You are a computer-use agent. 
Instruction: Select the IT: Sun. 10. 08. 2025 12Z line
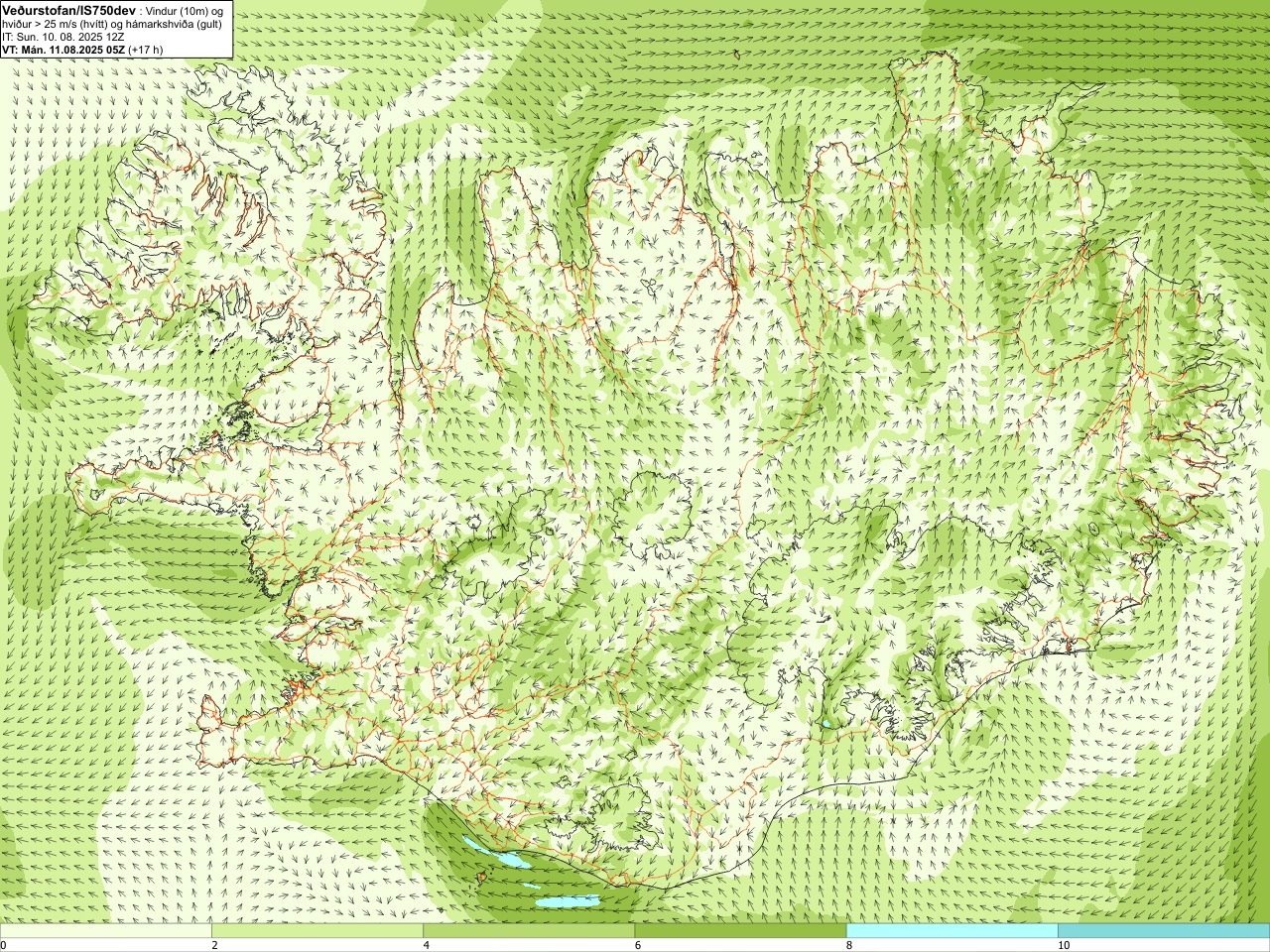click(x=63, y=36)
